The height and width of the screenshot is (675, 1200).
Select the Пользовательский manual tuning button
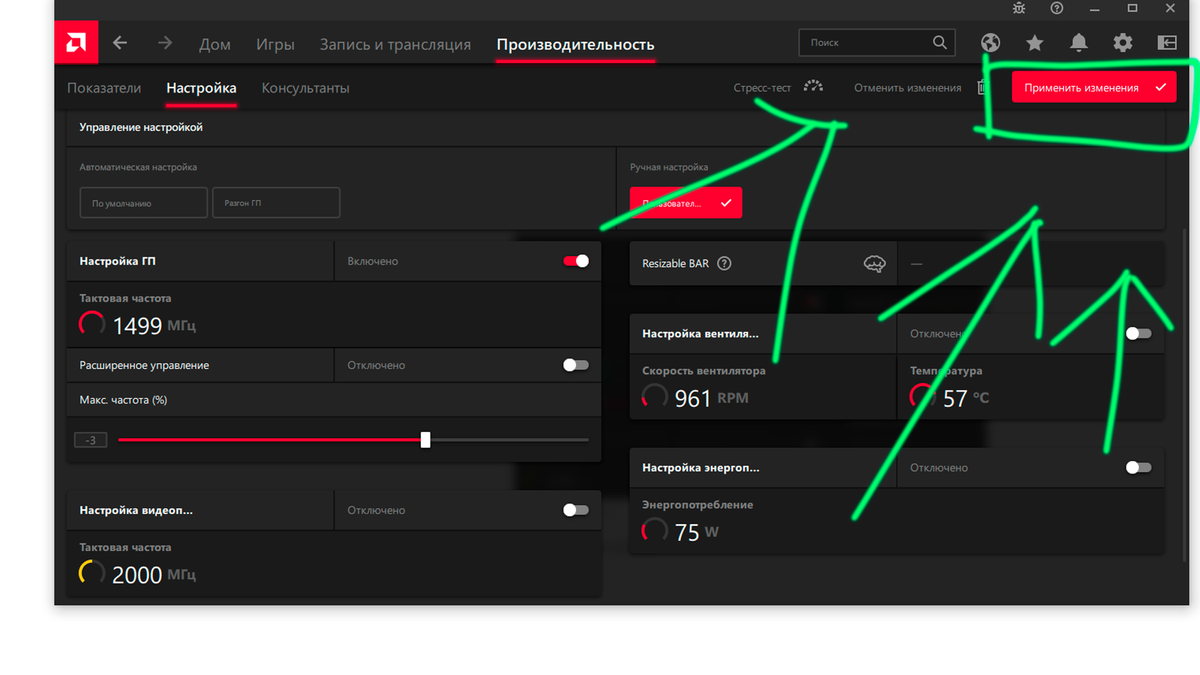(686, 203)
